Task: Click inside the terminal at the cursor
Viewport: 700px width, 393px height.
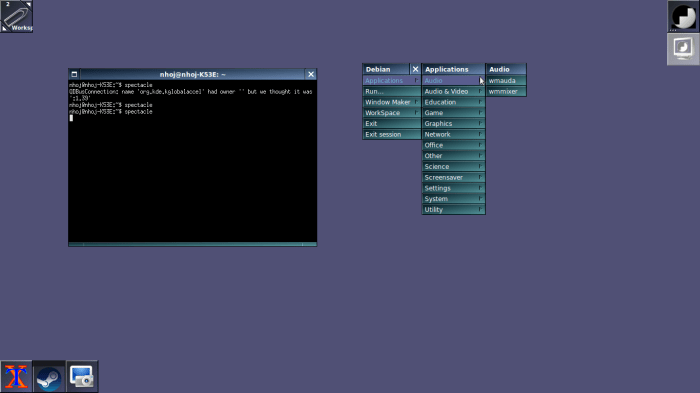Action: 71,118
